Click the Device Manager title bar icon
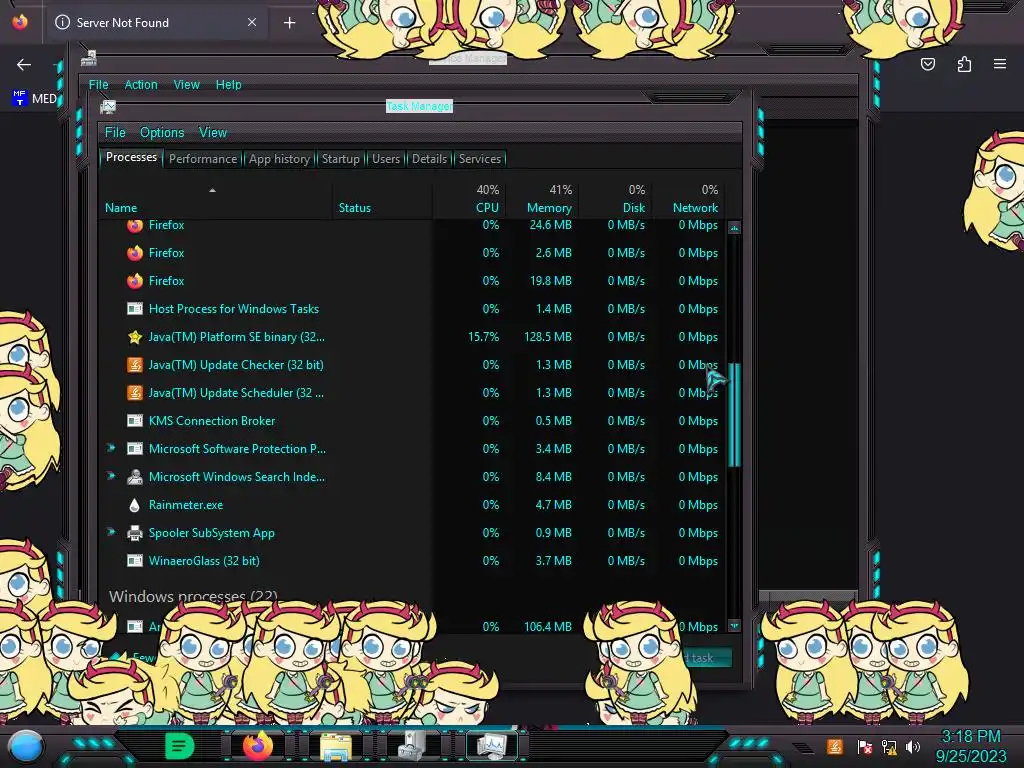The height and width of the screenshot is (768, 1024). (x=89, y=58)
